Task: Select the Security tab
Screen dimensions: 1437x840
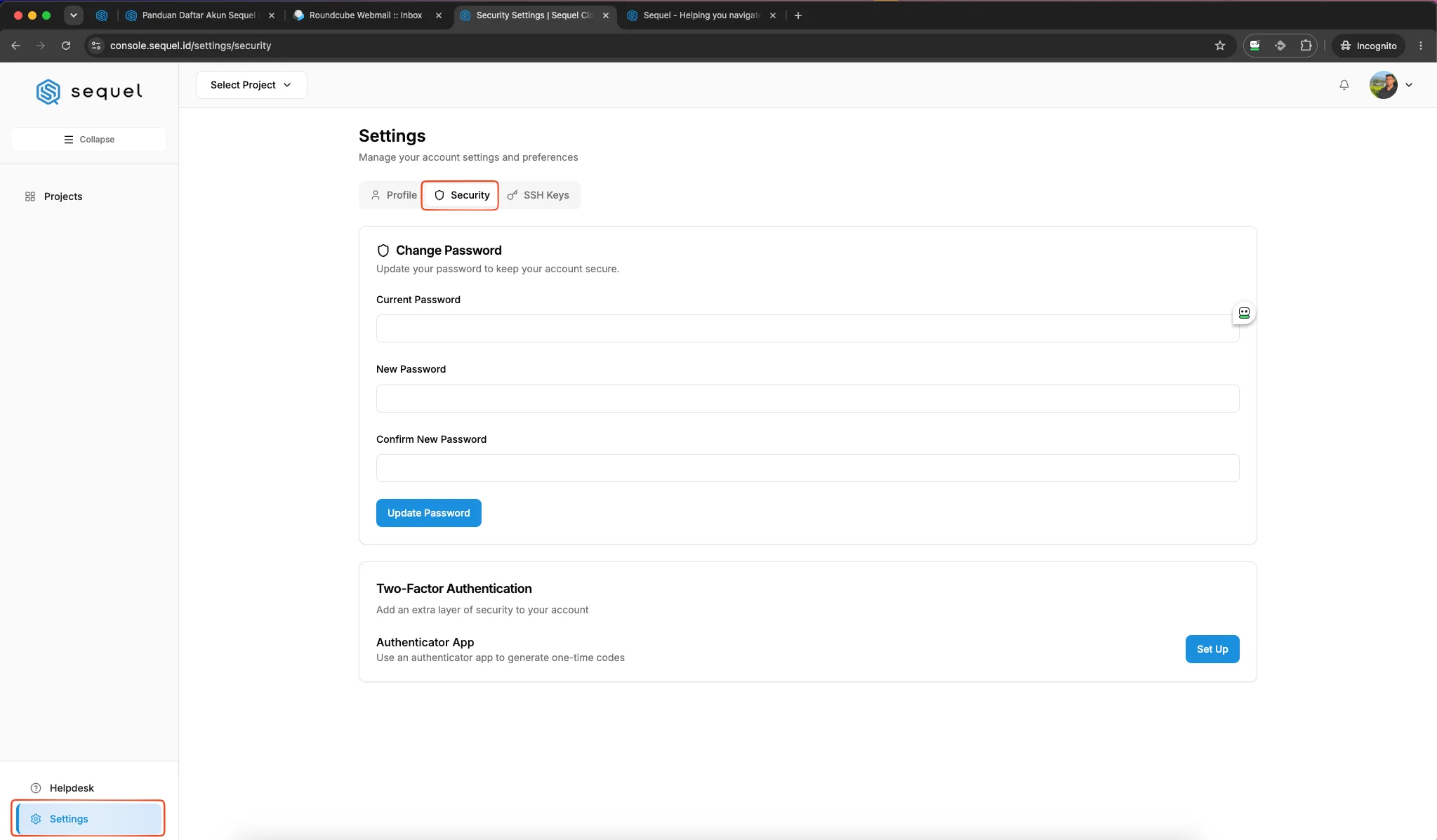Action: tap(461, 195)
